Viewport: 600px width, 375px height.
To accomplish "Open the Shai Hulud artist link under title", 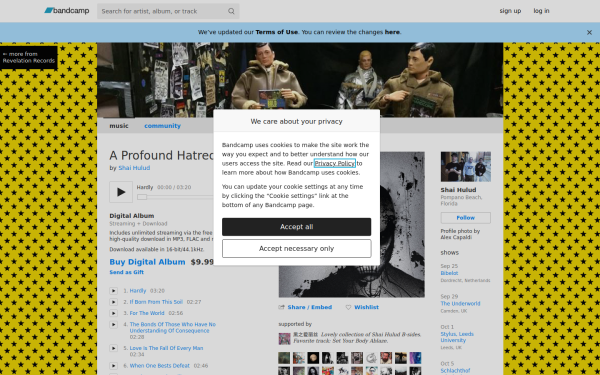I will pos(134,168).
